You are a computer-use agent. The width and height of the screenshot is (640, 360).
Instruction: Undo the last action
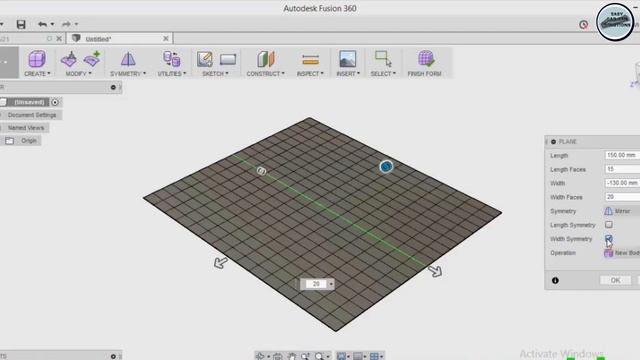click(x=42, y=24)
